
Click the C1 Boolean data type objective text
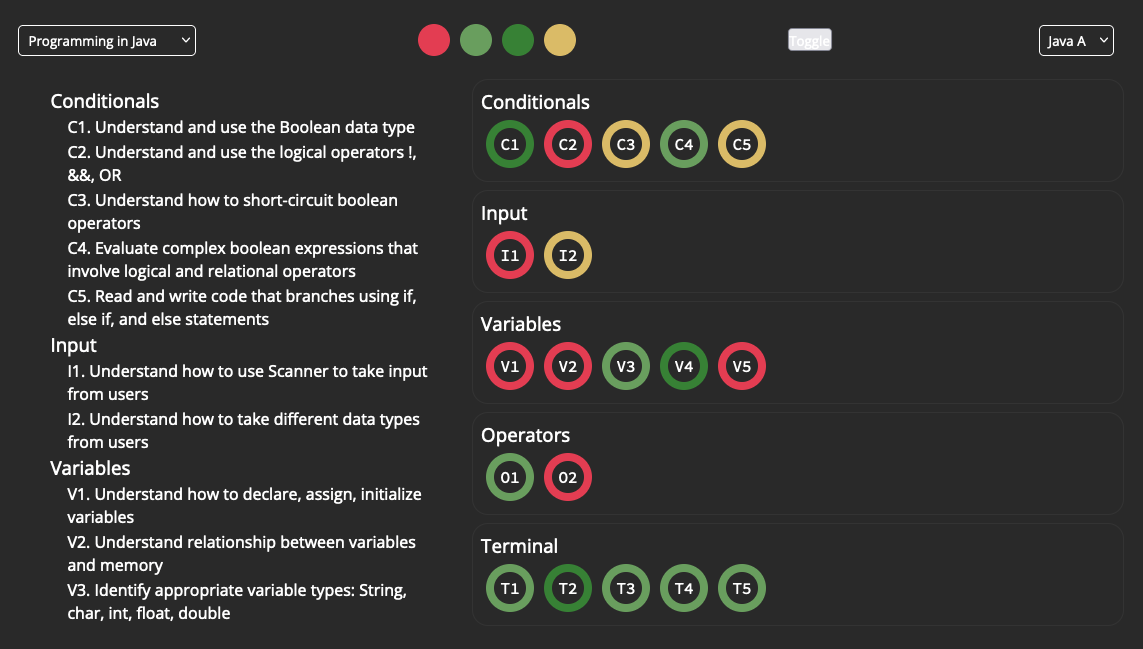click(x=241, y=127)
